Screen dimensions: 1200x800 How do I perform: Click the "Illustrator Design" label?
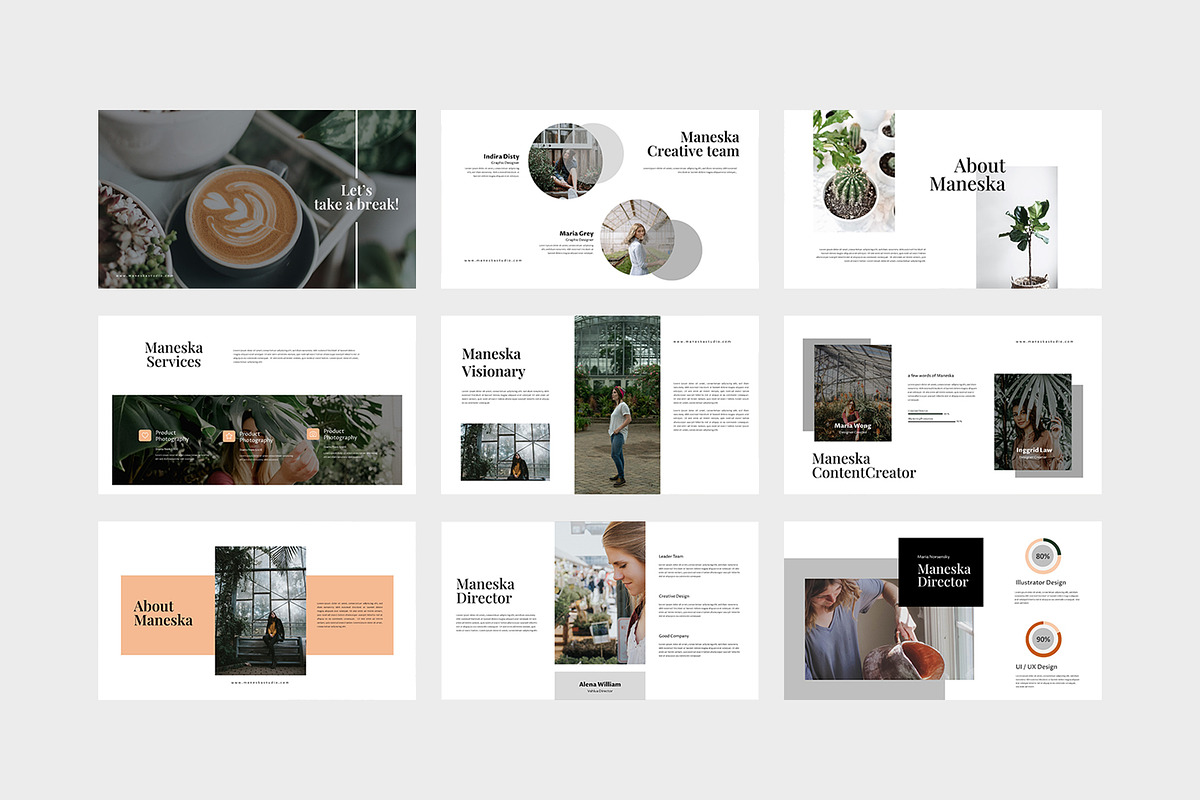[x=1041, y=582]
